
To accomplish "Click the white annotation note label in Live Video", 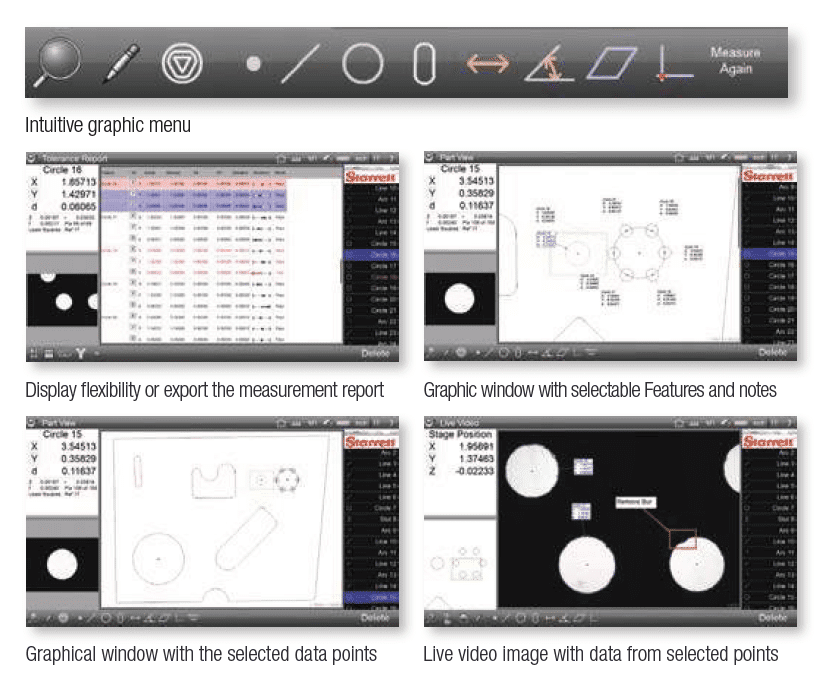I will (x=635, y=503).
